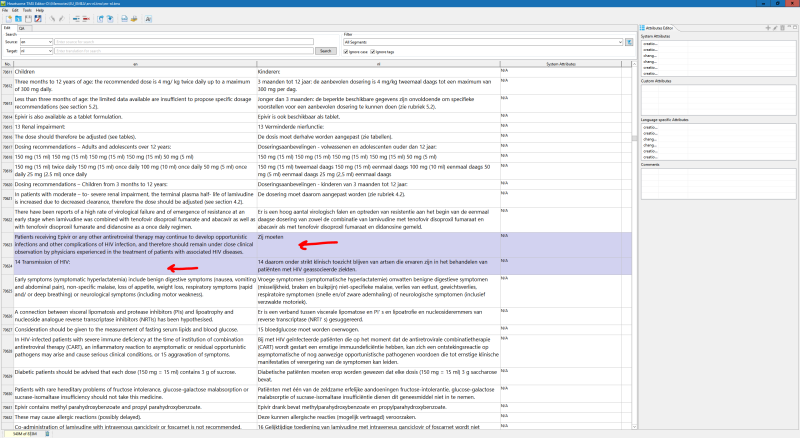The width and height of the screenshot is (800, 438).
Task: Click the Search button
Action: 326,51
